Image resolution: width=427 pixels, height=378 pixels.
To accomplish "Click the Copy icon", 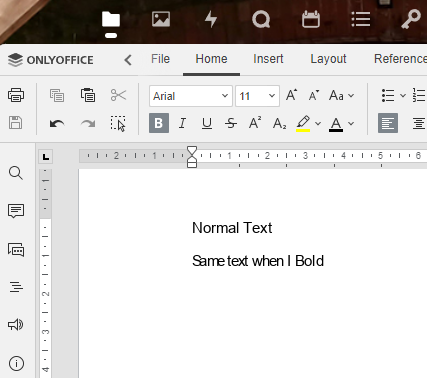I will [57, 95].
